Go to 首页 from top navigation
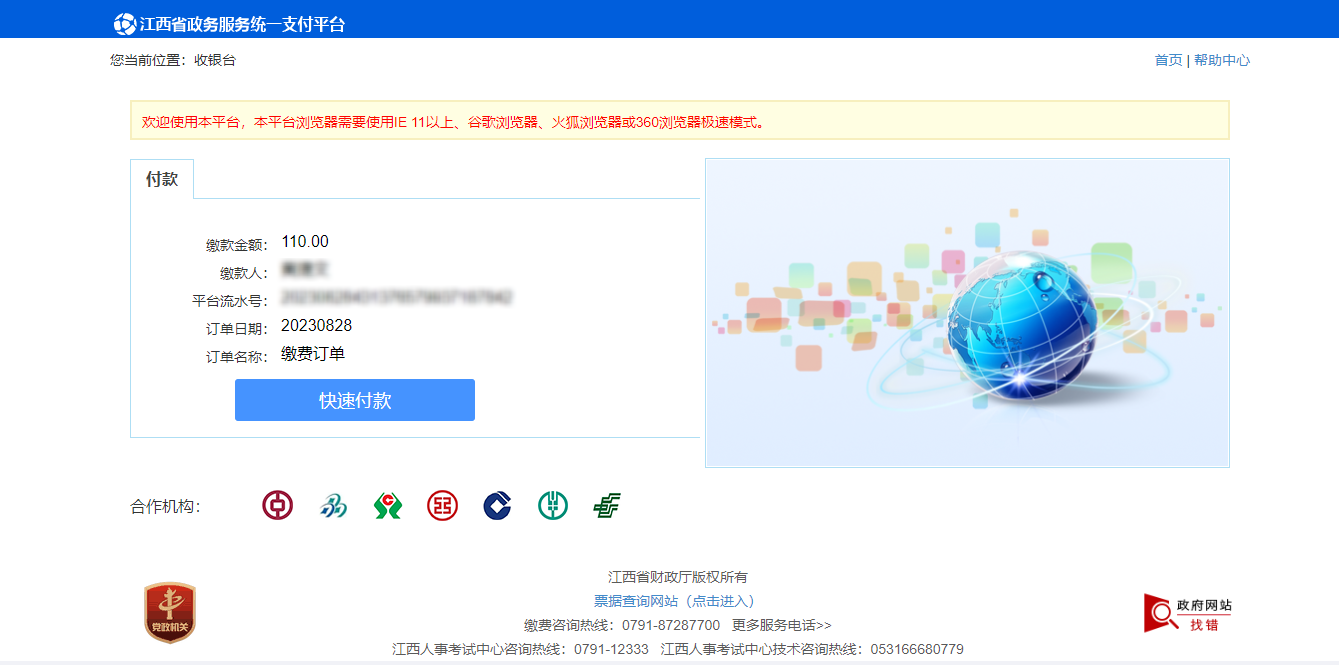This screenshot has height=665, width=1339. 1168,60
